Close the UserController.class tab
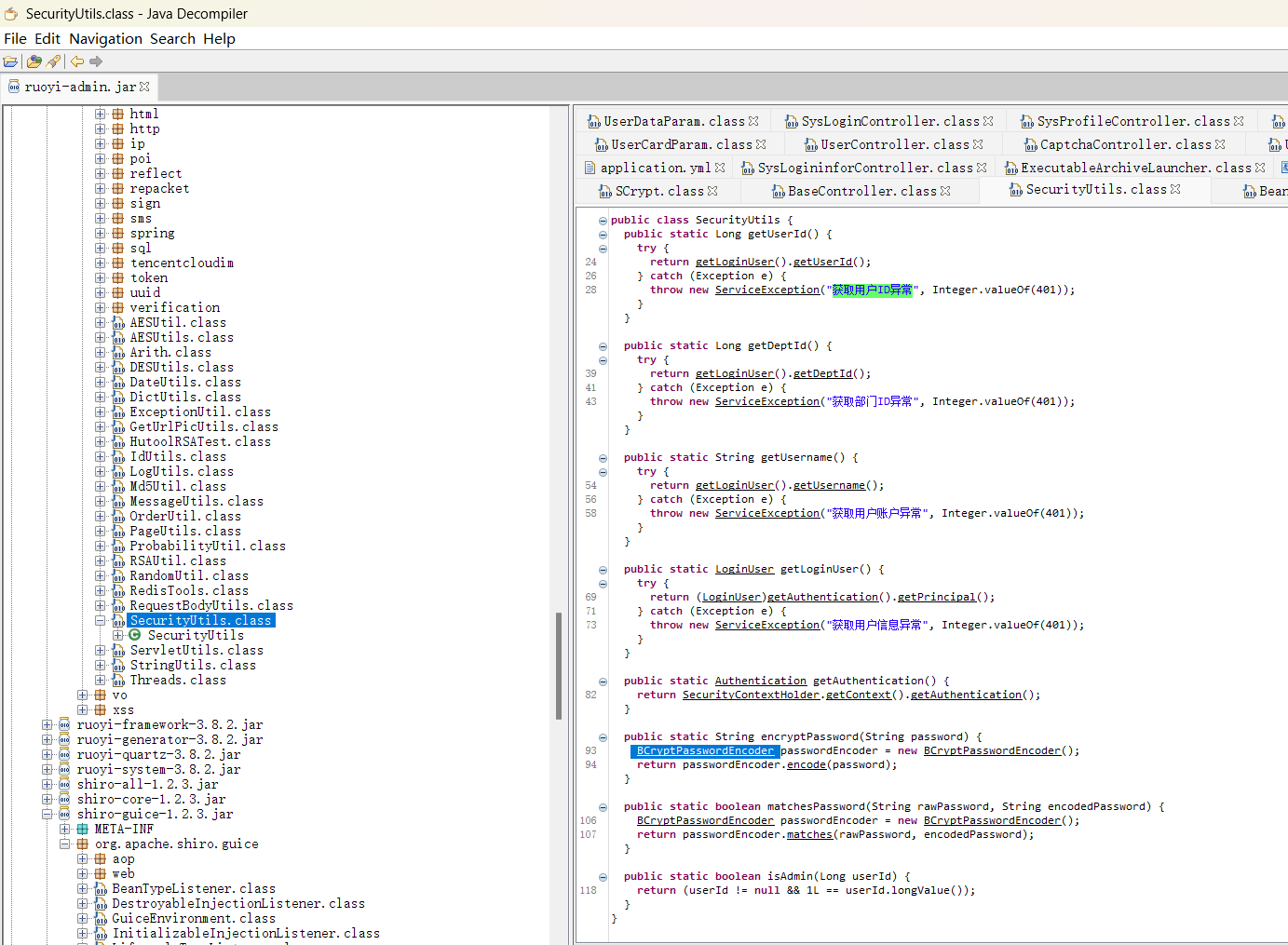Viewport: 1288px width, 945px height. point(978,144)
